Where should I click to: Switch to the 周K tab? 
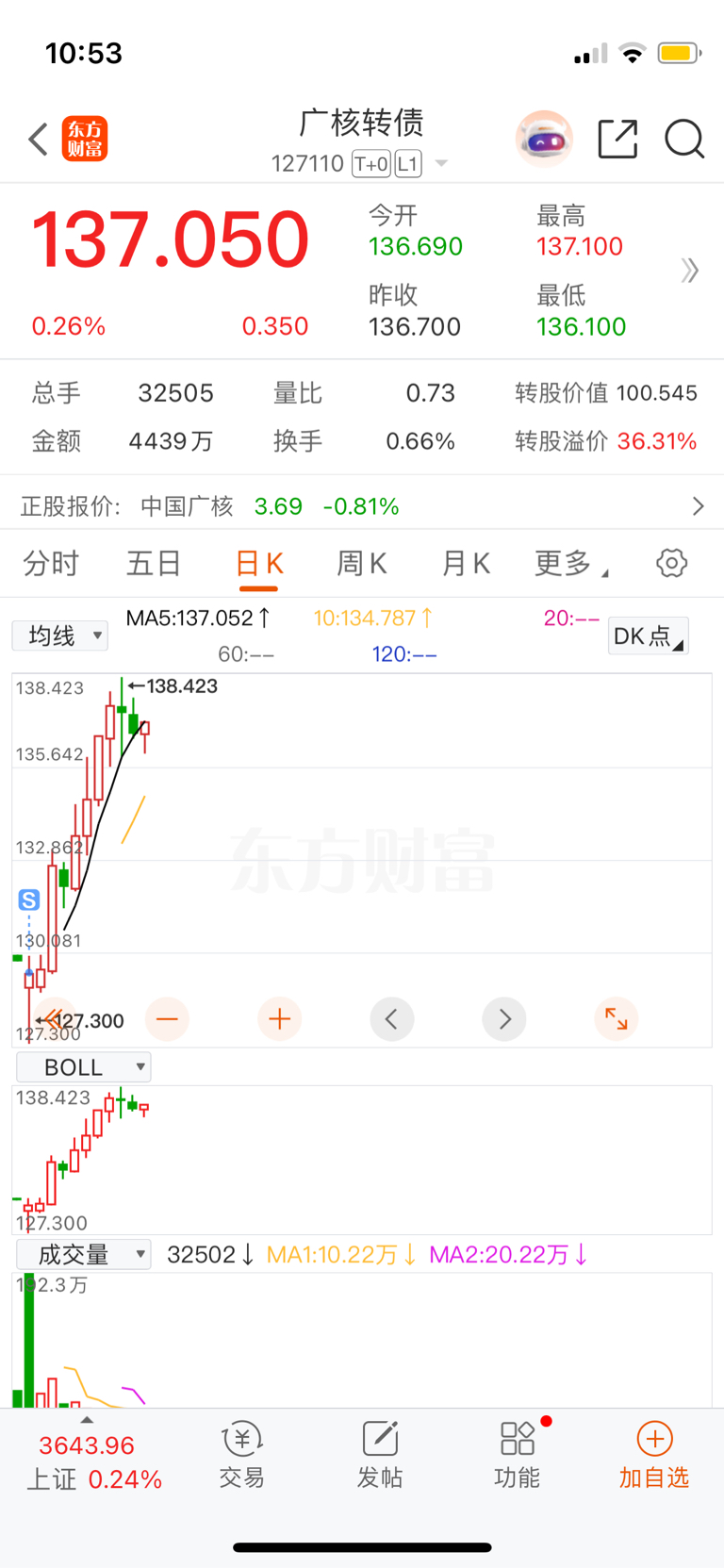point(362,564)
